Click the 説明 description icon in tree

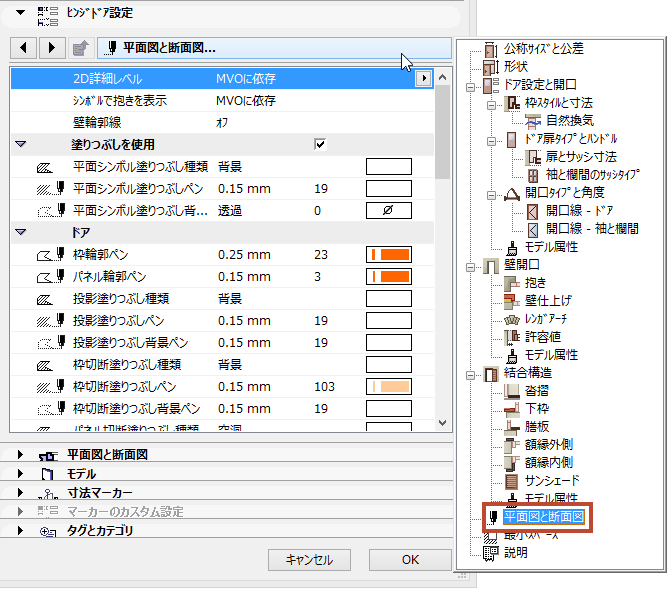490,553
